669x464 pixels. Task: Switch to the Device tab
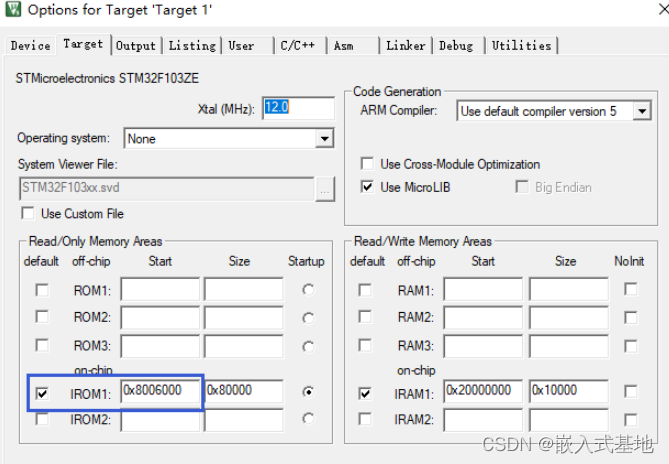(30, 46)
